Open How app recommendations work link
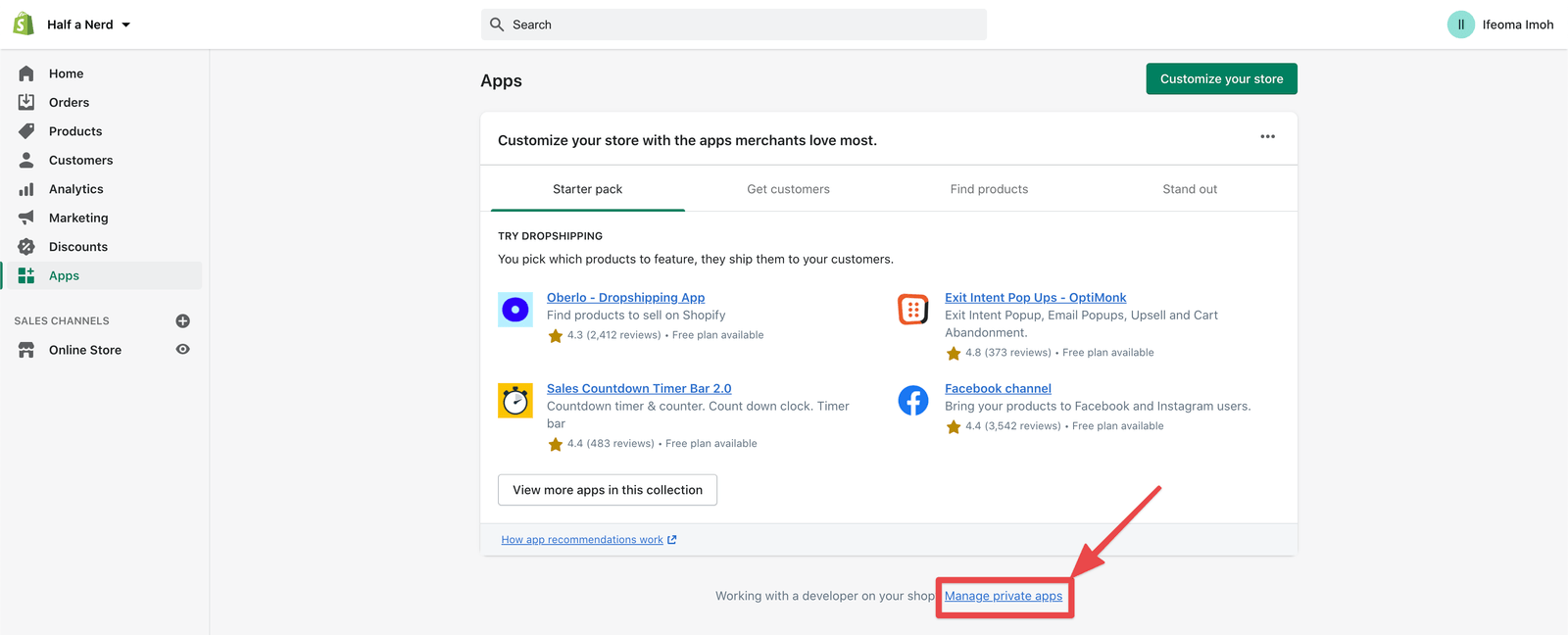 coord(582,540)
